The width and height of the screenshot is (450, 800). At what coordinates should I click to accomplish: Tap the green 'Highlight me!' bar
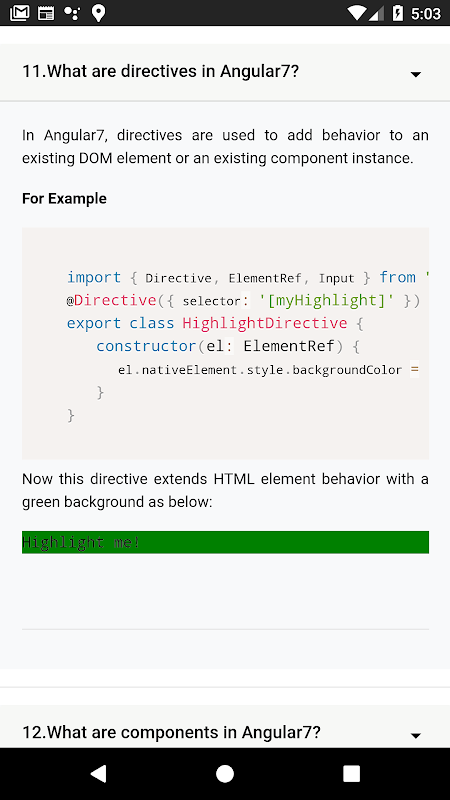(x=225, y=542)
